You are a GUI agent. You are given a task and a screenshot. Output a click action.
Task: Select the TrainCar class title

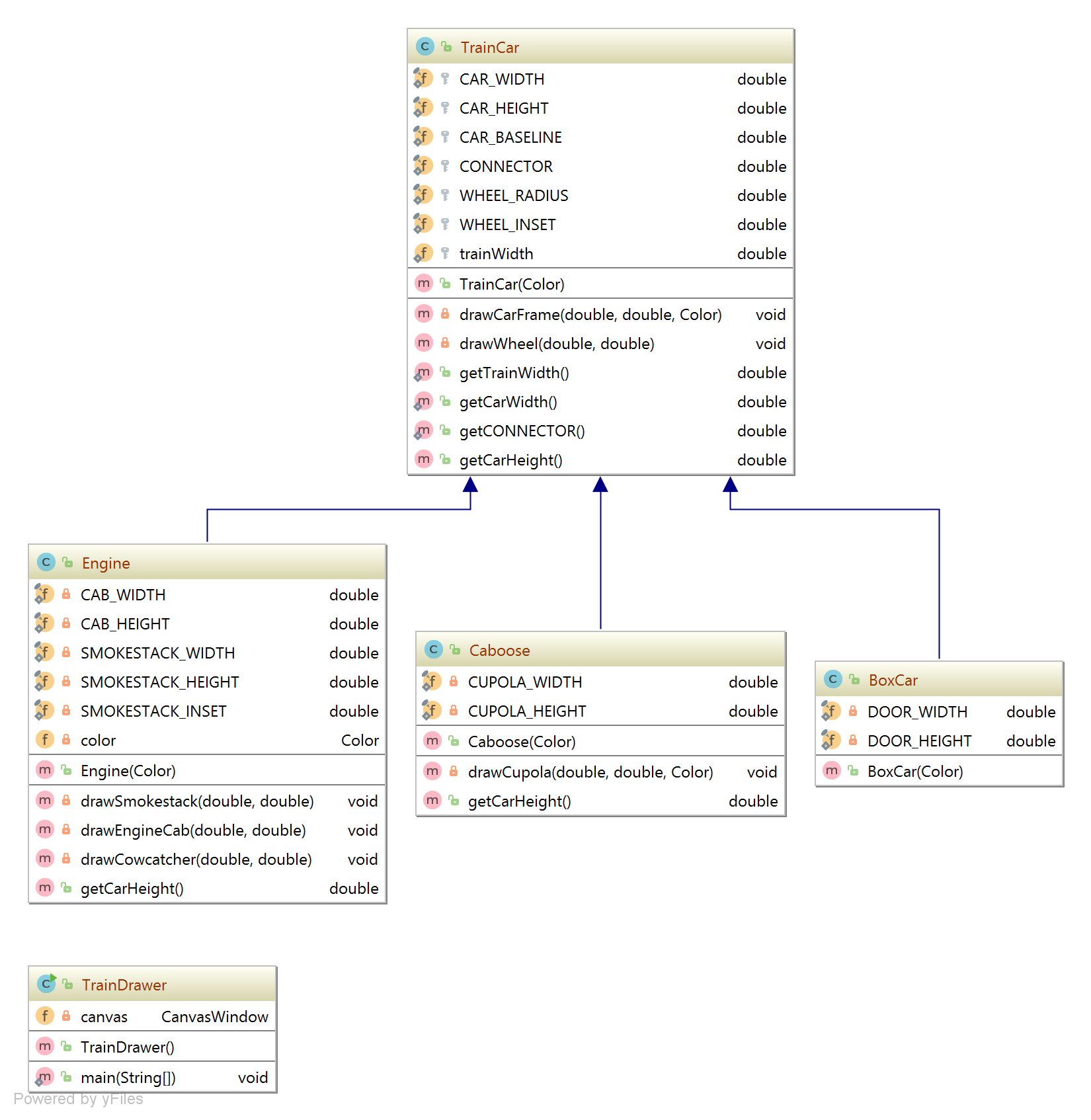pos(489,48)
